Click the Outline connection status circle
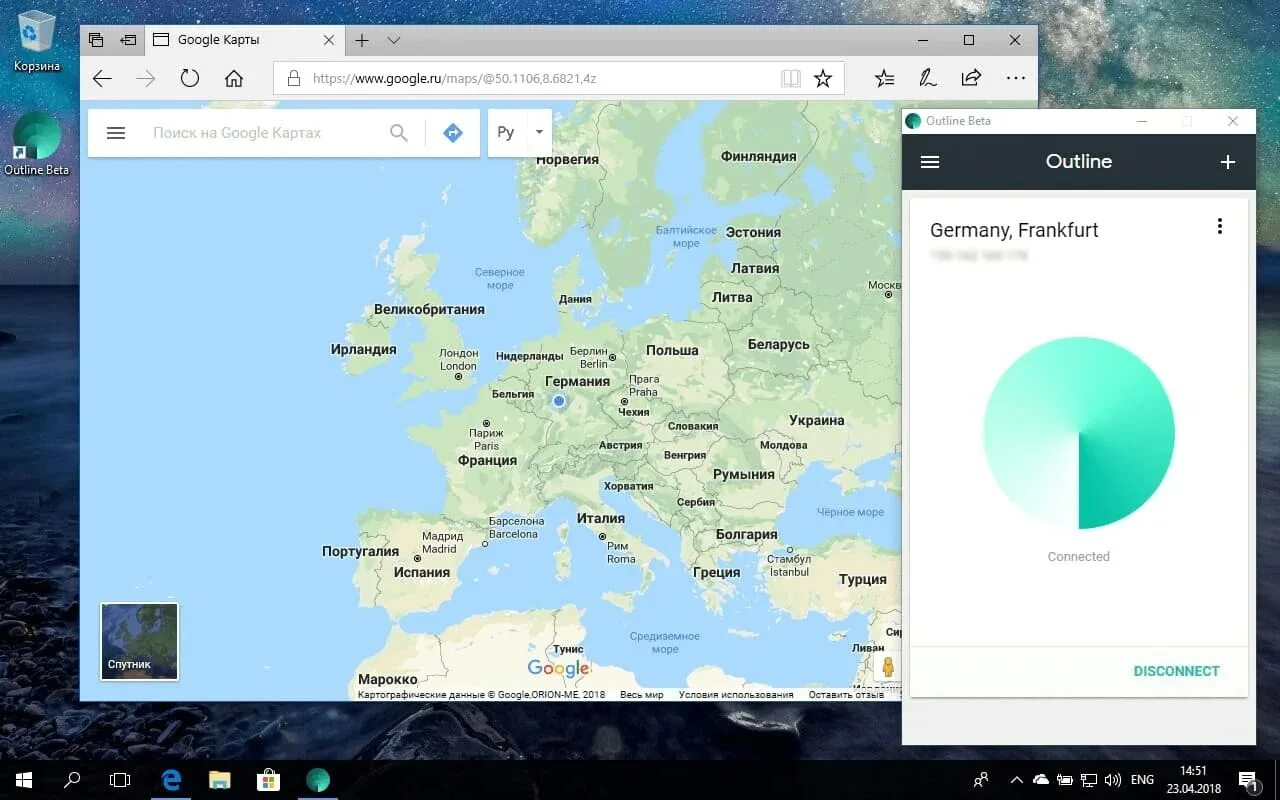 pyautogui.click(x=1079, y=433)
